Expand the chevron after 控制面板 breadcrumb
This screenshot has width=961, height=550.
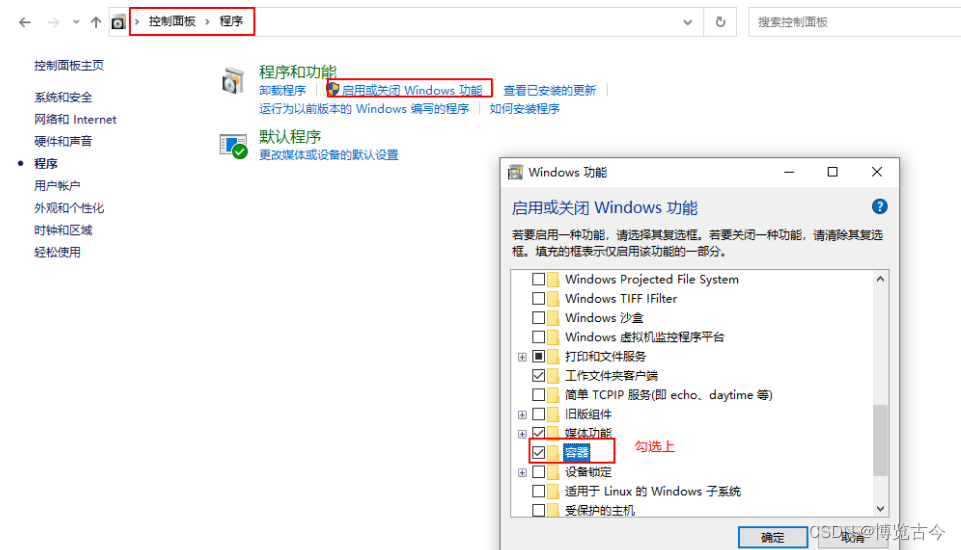207,22
